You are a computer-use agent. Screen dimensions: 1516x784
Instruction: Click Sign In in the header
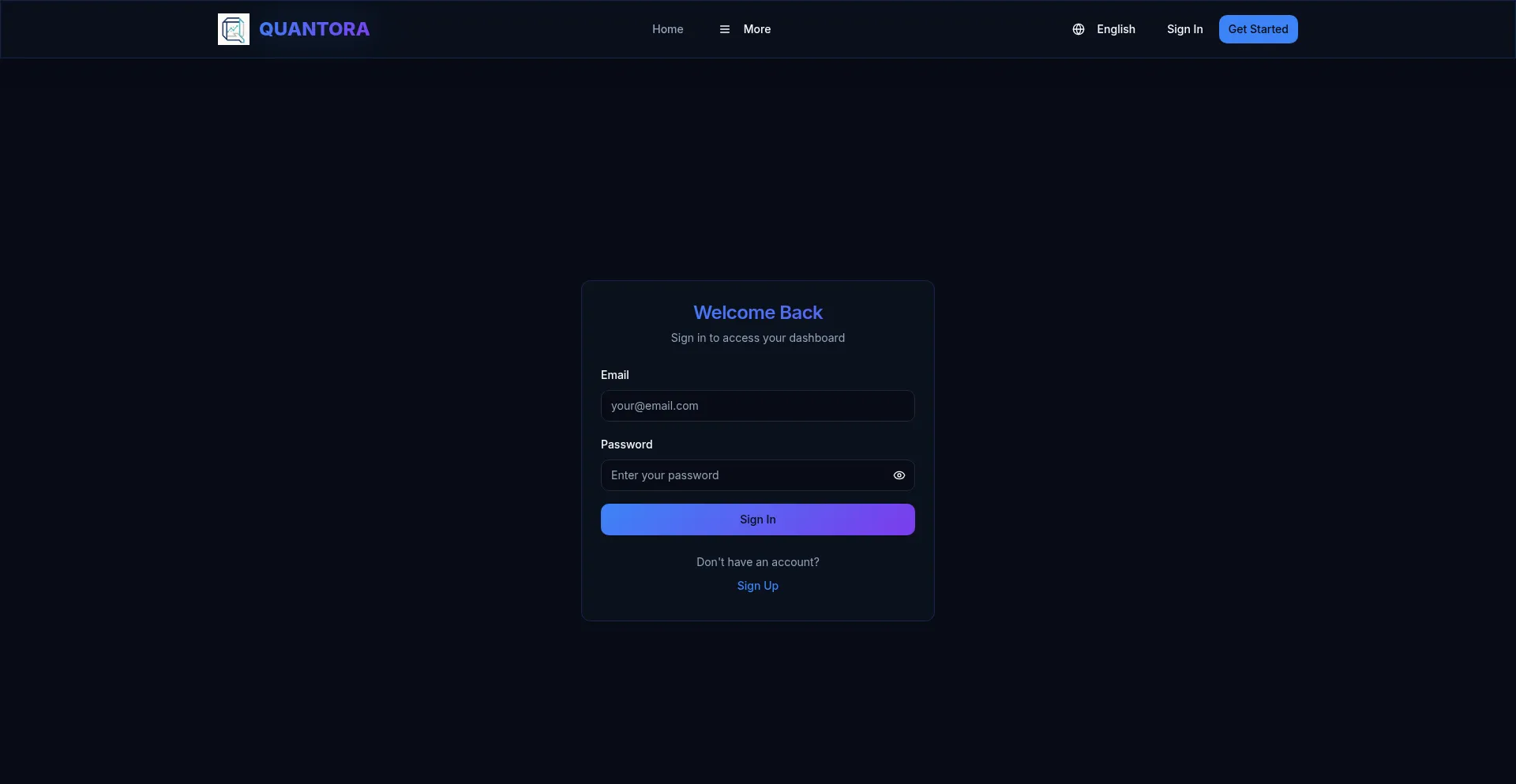click(x=1184, y=29)
